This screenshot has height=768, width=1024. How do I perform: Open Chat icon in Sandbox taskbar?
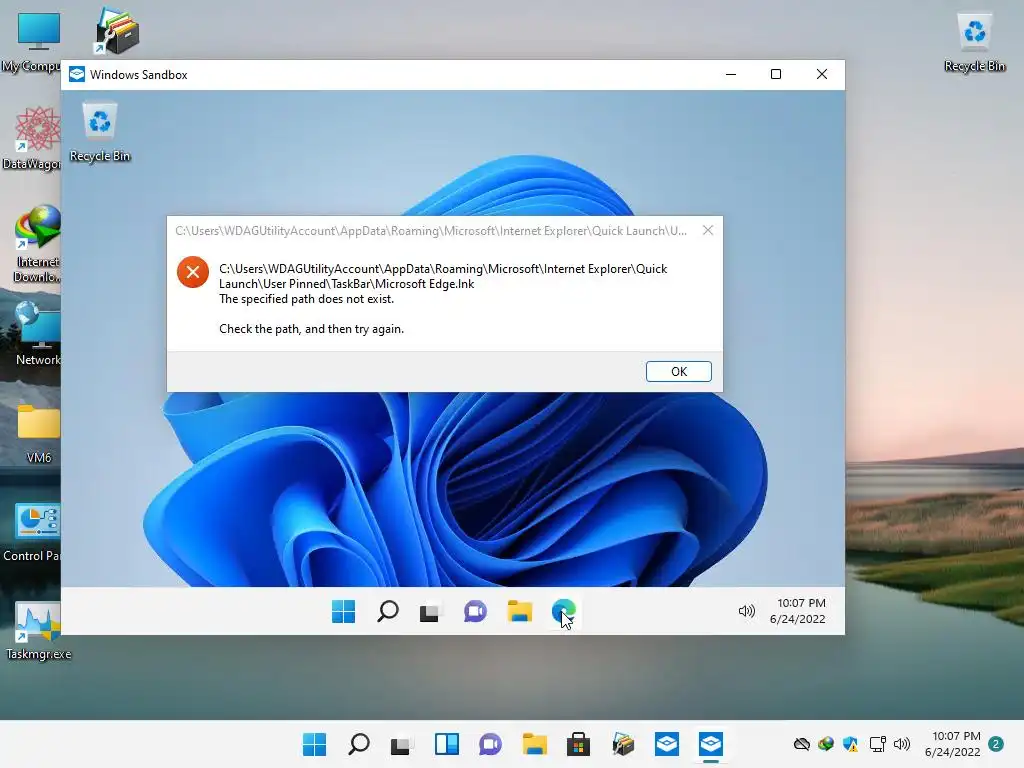pos(475,612)
